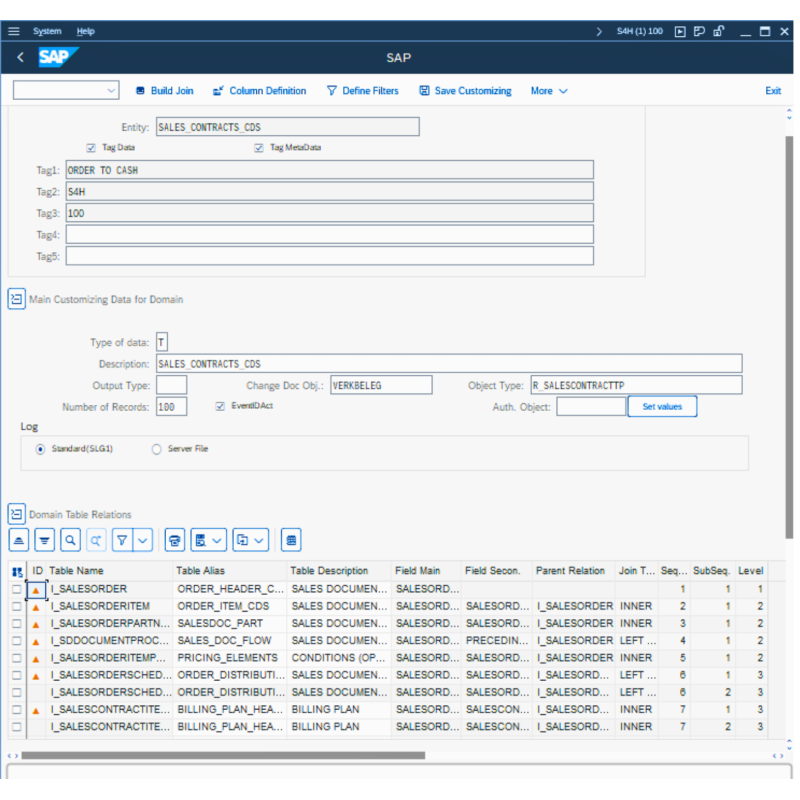800x800 pixels.
Task: Click the magnifier search icon in table toolbar
Action: click(x=70, y=540)
